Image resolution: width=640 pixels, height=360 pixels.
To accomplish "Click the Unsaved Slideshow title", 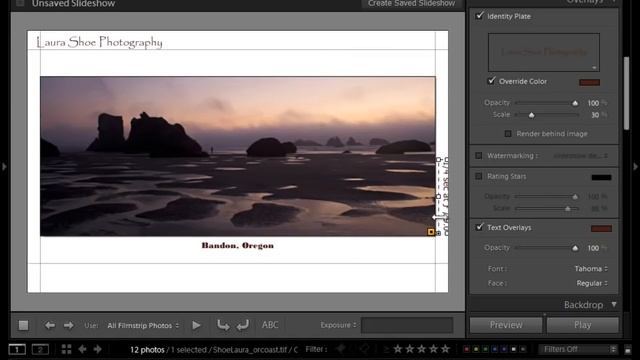I will (x=73, y=4).
